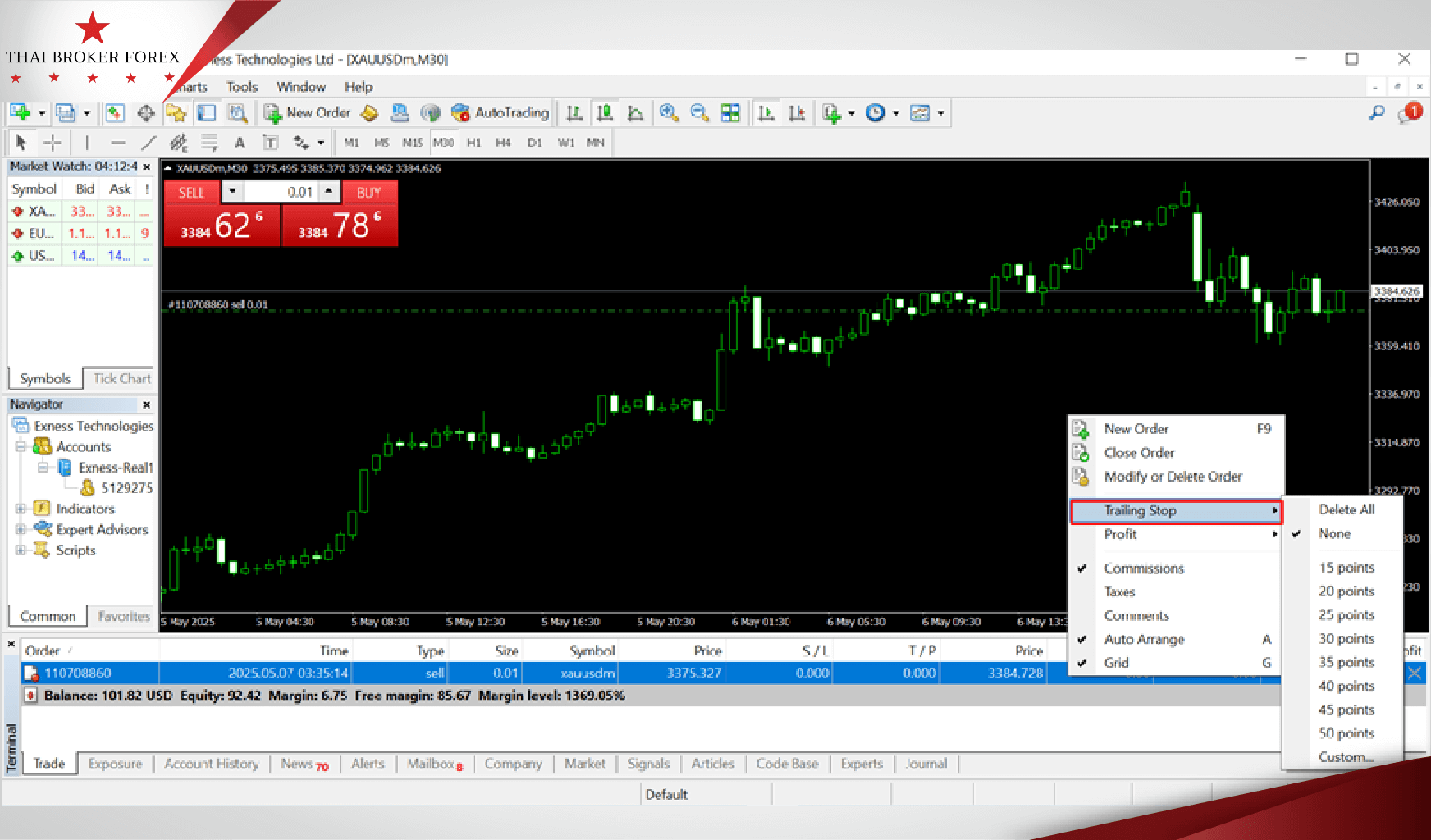The height and width of the screenshot is (840, 1431).
Task: Select 15 points trailing stop
Action: pos(1343,568)
